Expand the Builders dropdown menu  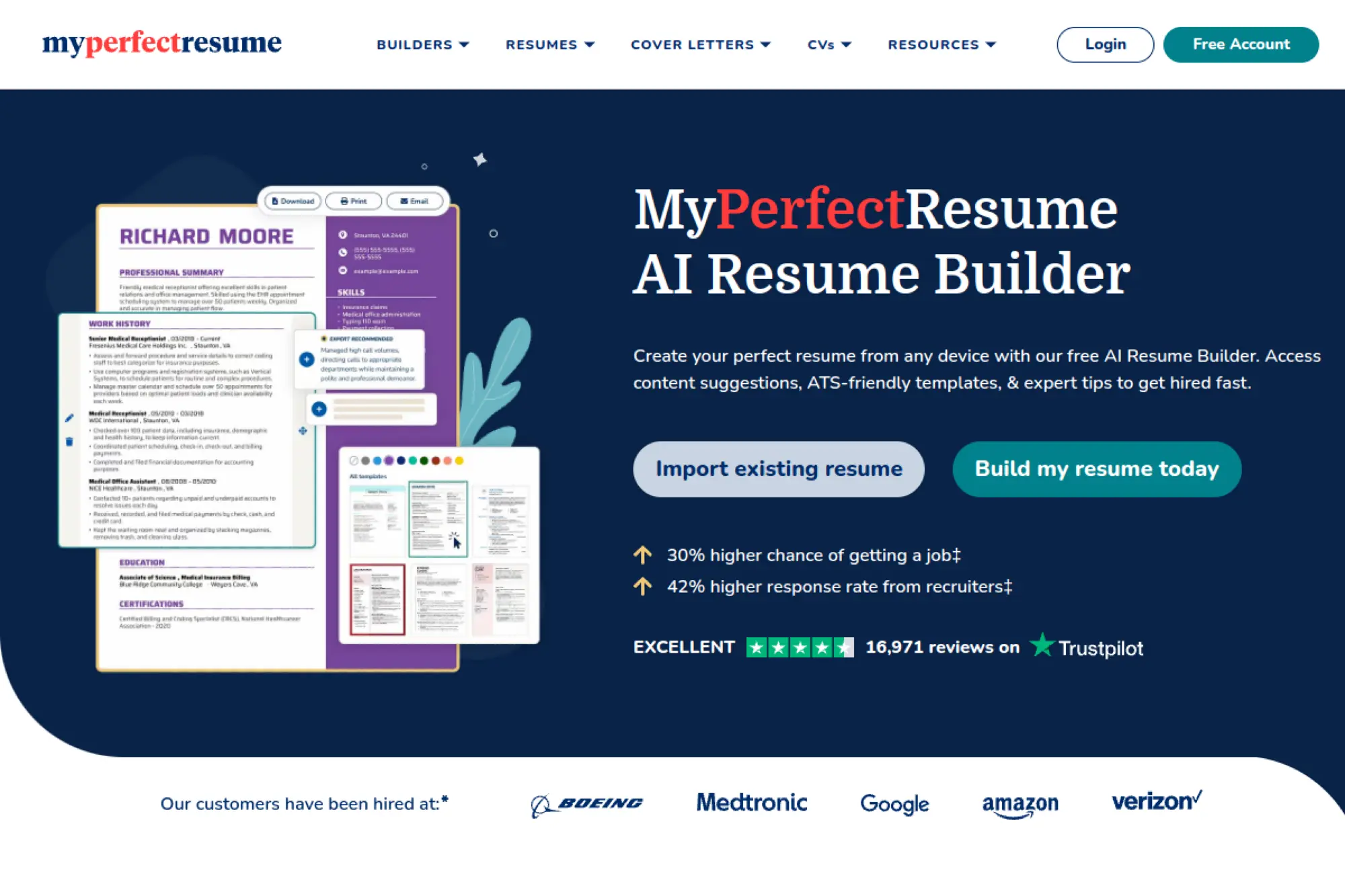[x=422, y=44]
